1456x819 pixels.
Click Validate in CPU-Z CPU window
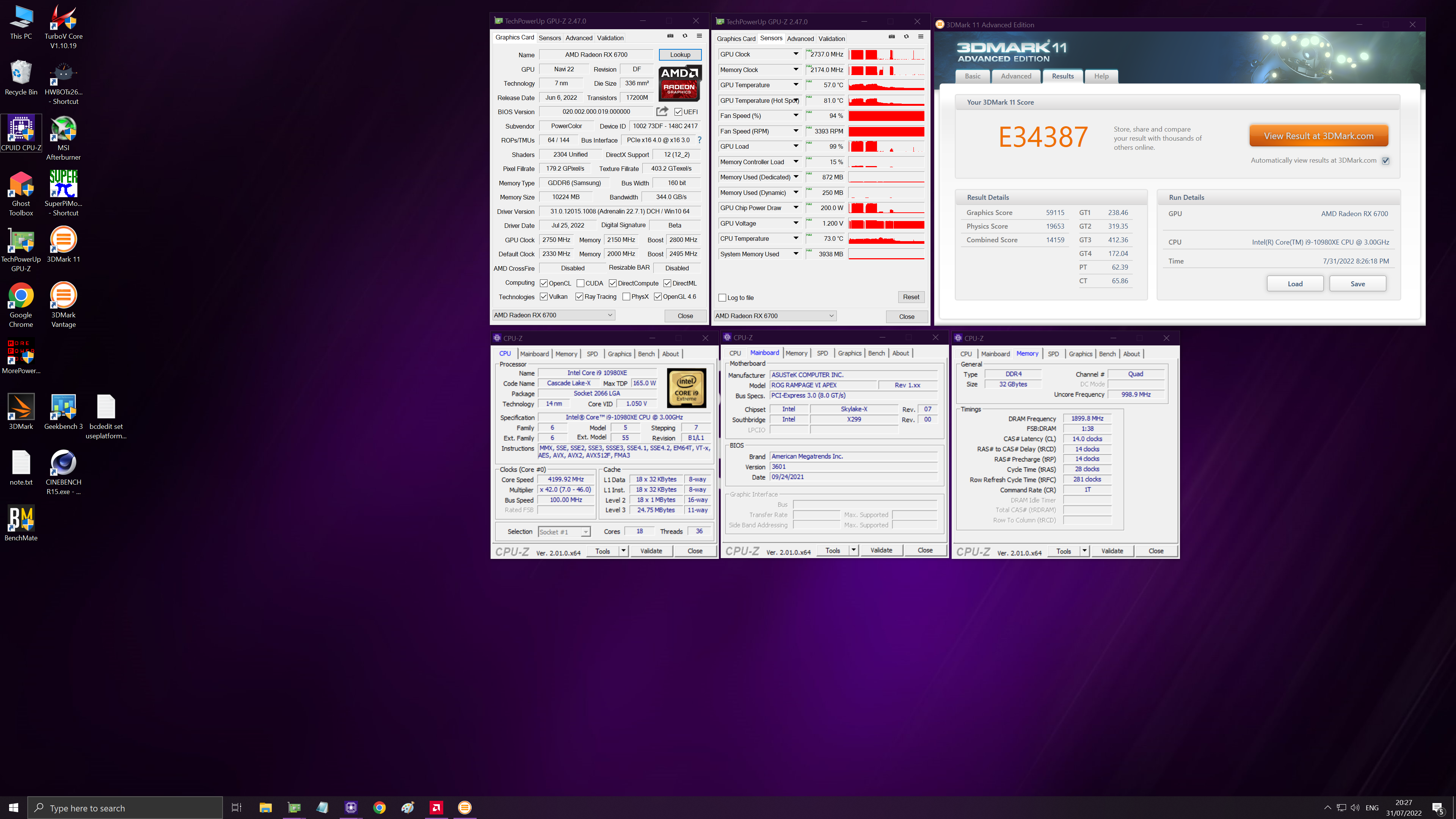point(651,551)
